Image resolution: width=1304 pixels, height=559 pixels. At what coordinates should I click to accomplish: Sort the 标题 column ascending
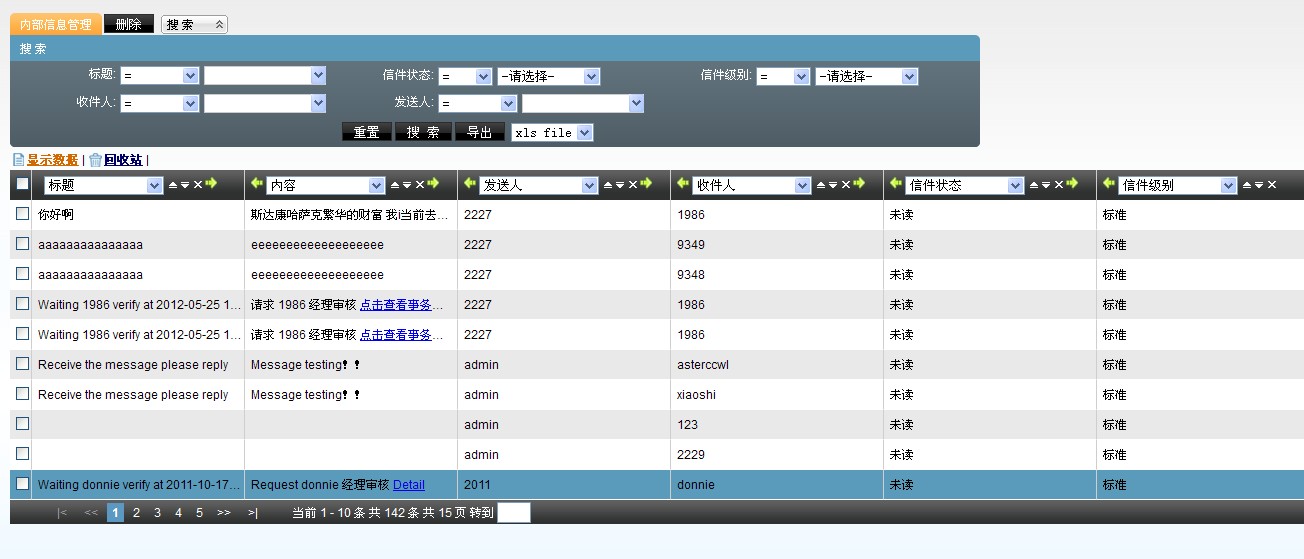coord(172,185)
